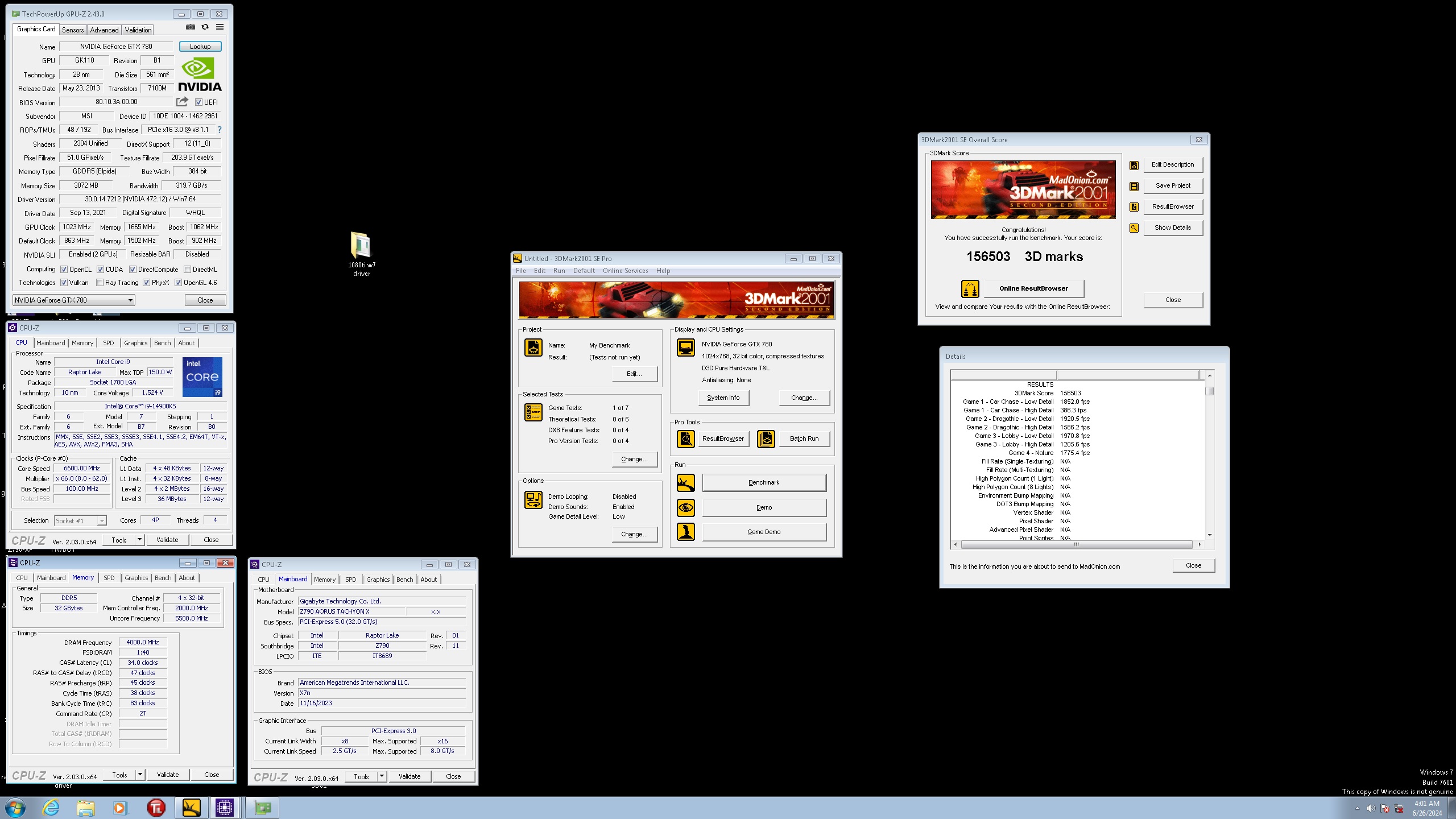Toggle Ray Tracing checkbox

pyautogui.click(x=100, y=283)
